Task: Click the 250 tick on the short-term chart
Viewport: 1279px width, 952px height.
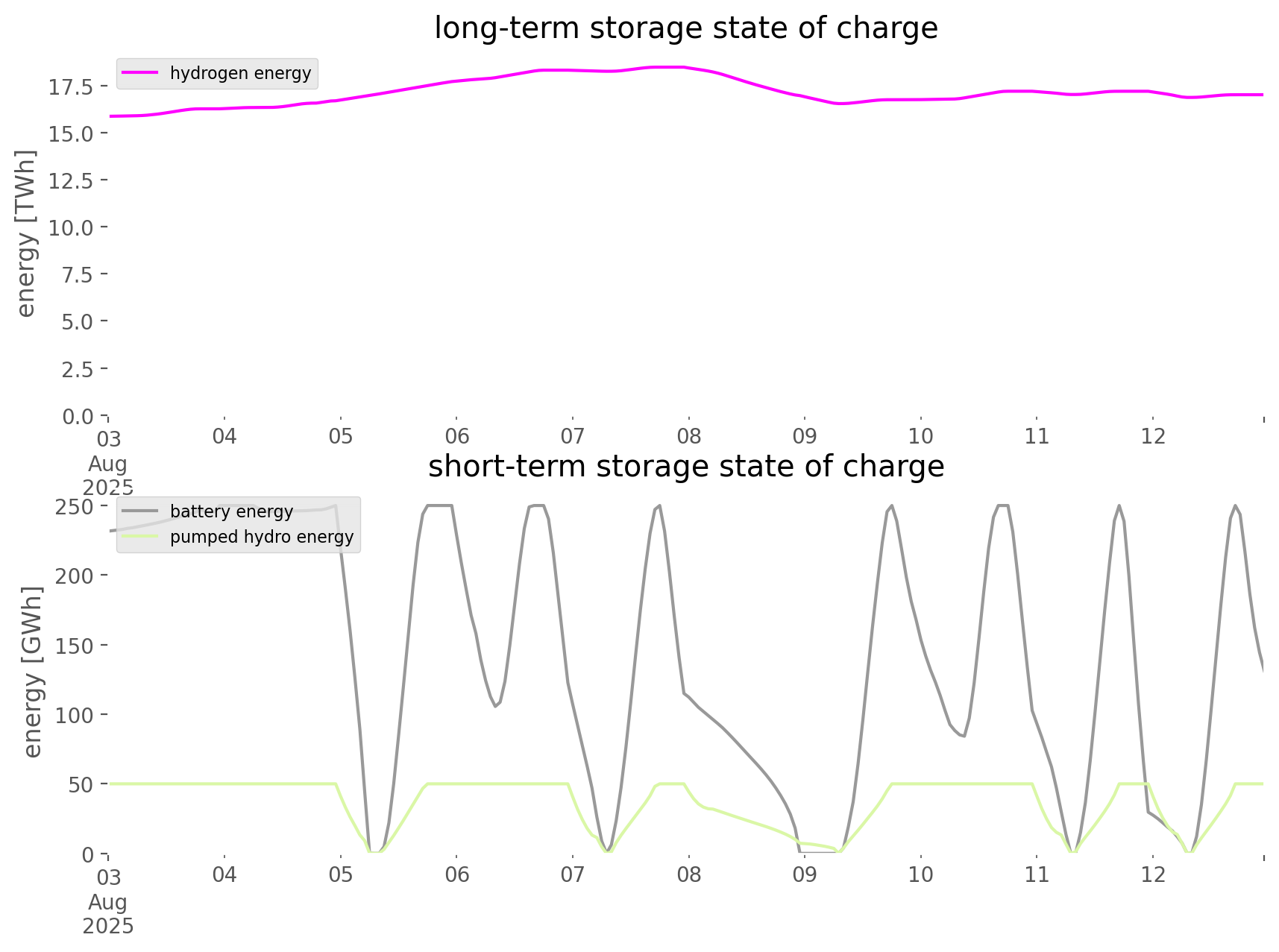Action: pyautogui.click(x=74, y=507)
